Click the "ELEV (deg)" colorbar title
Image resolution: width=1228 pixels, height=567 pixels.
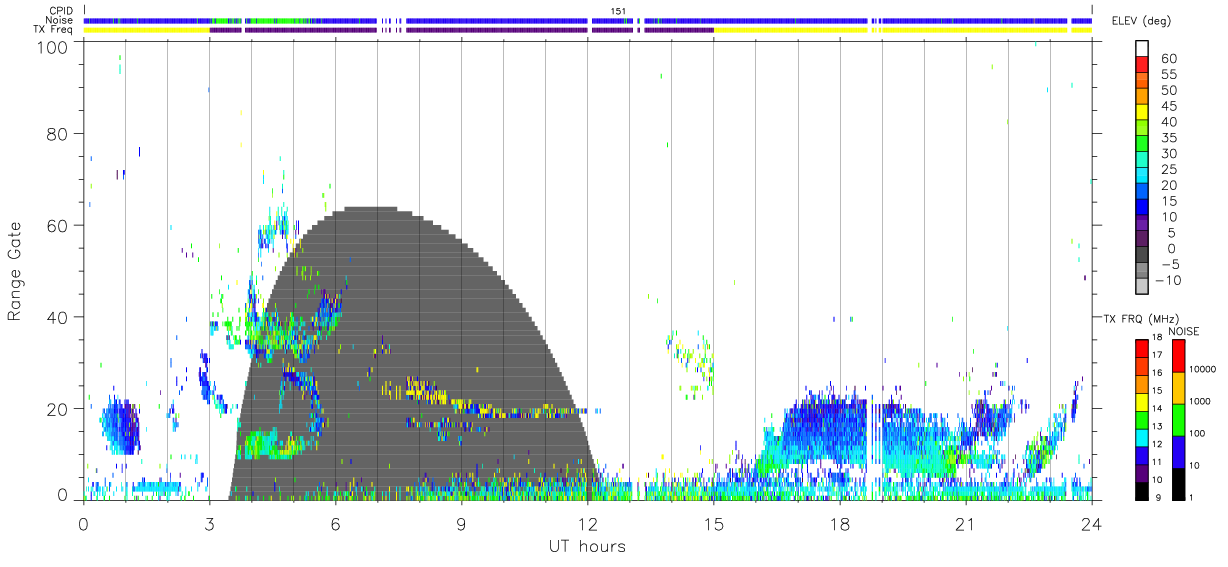coord(1141,20)
